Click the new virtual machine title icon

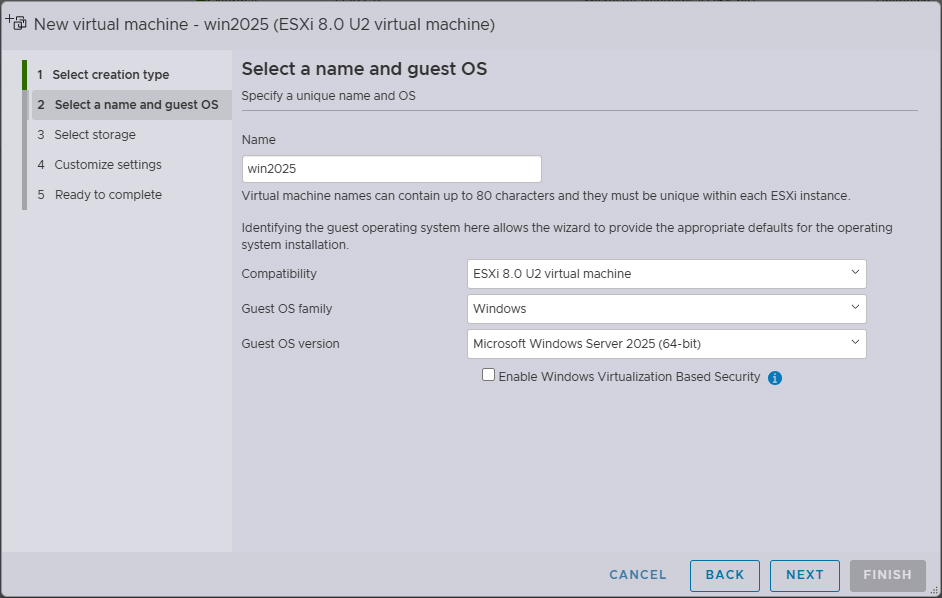click(x=17, y=22)
